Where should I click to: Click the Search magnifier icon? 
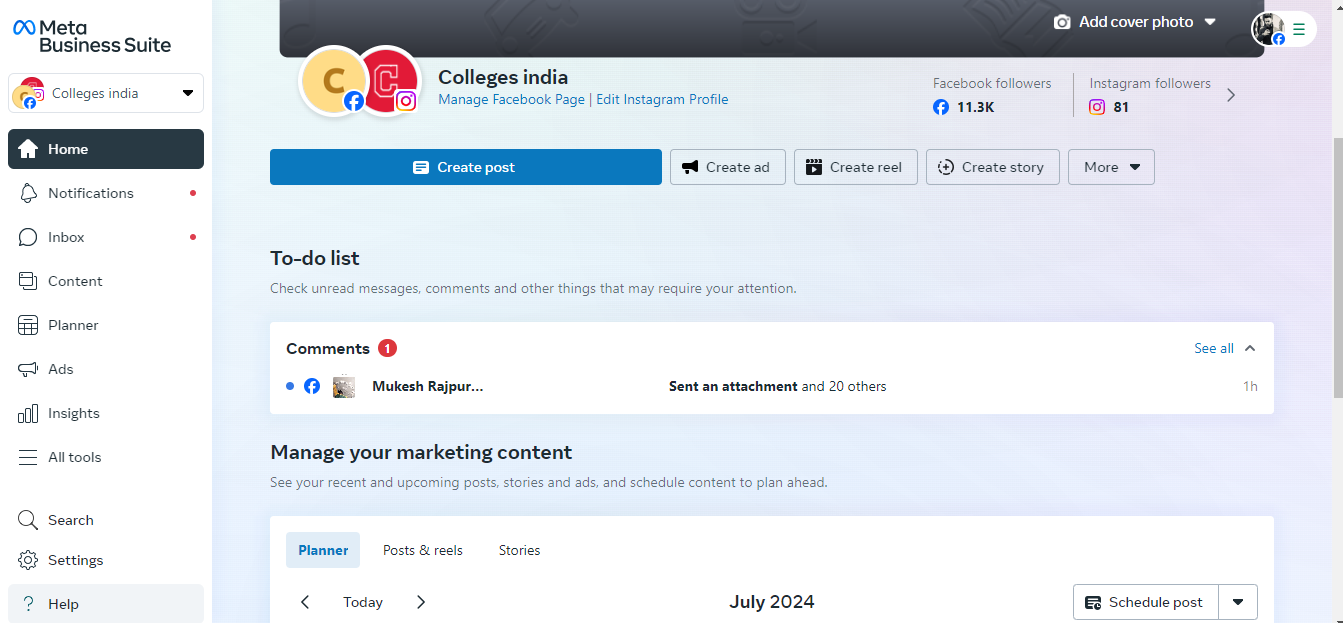pos(28,520)
